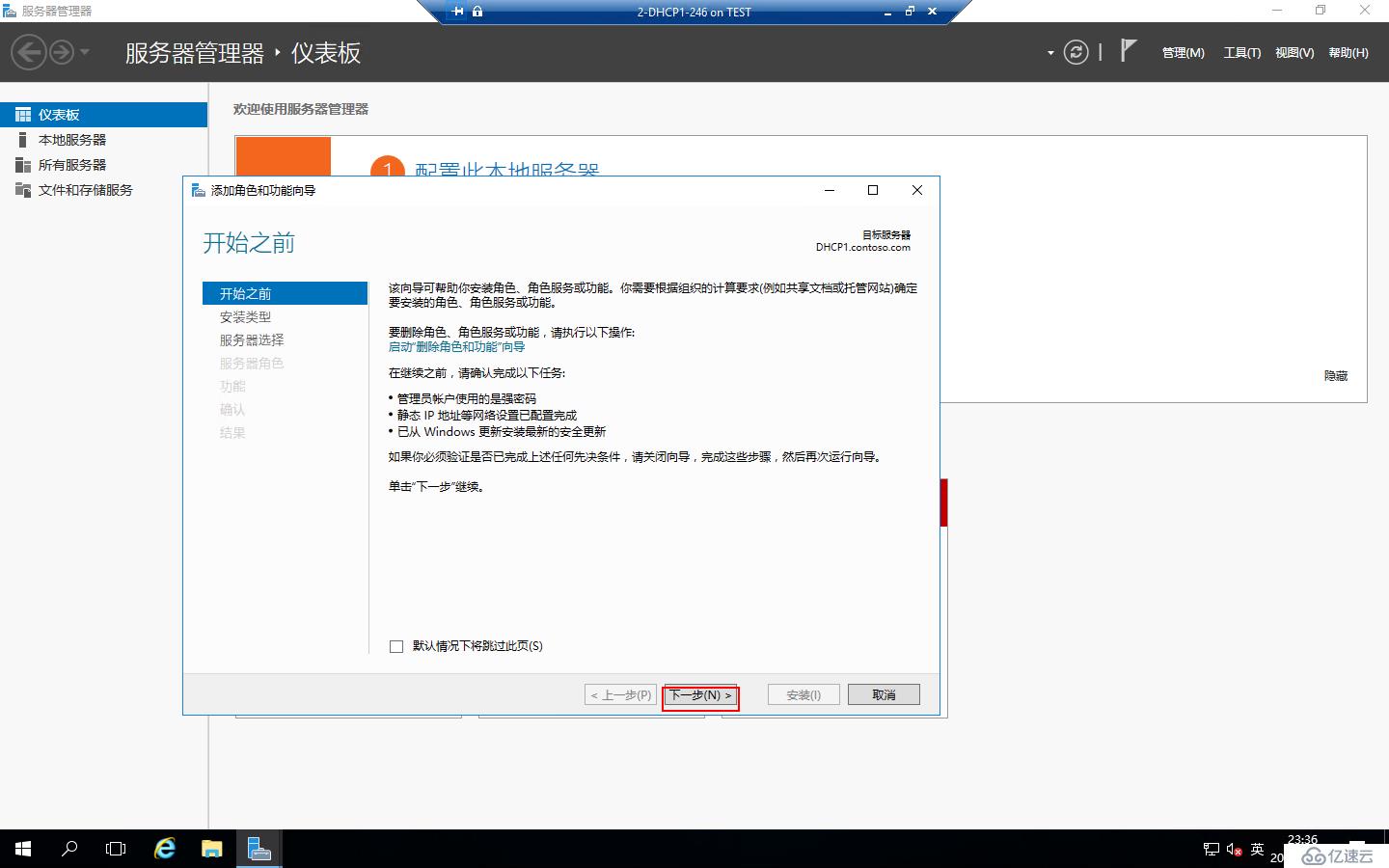Open File Explorer from the taskbar
Screen dimensions: 1389x868
[x=211, y=849]
